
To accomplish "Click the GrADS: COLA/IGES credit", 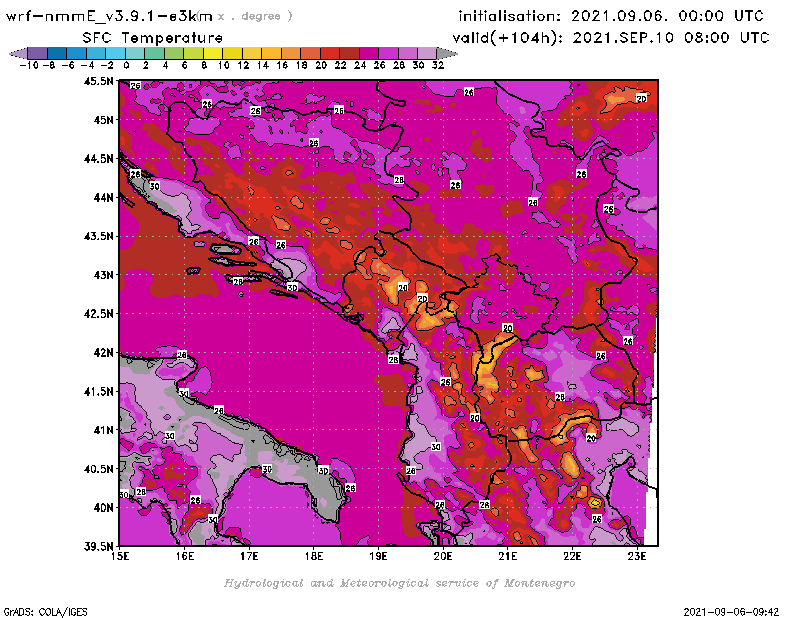I will click(x=45, y=612).
